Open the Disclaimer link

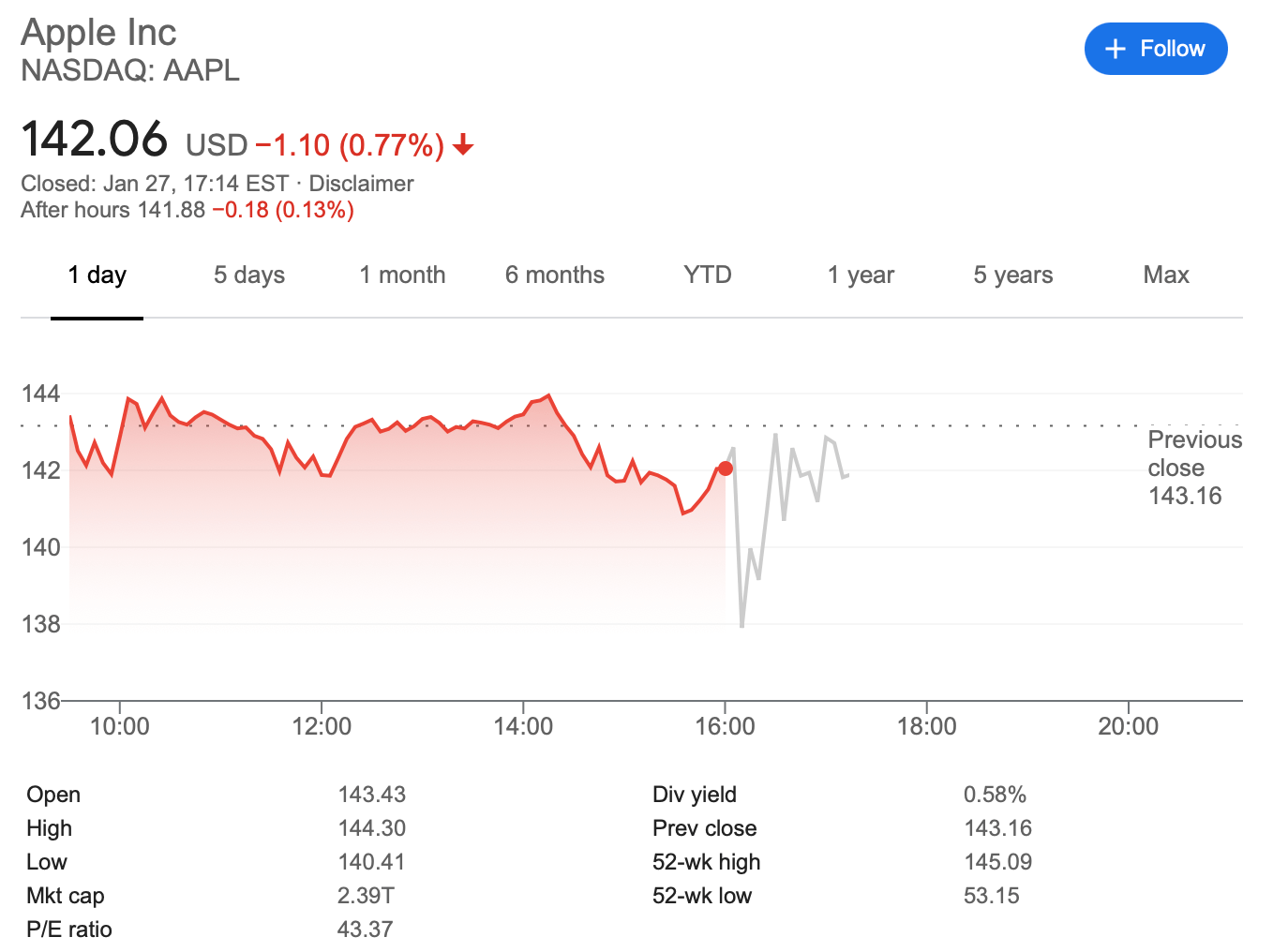[x=361, y=184]
